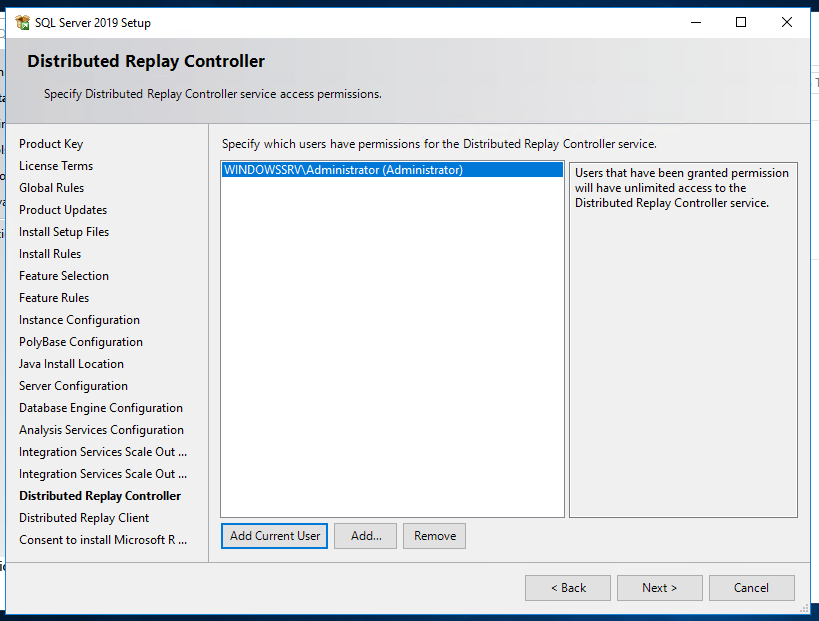The width and height of the screenshot is (819, 621).
Task: Click the Java Install Location step
Action: click(71, 364)
